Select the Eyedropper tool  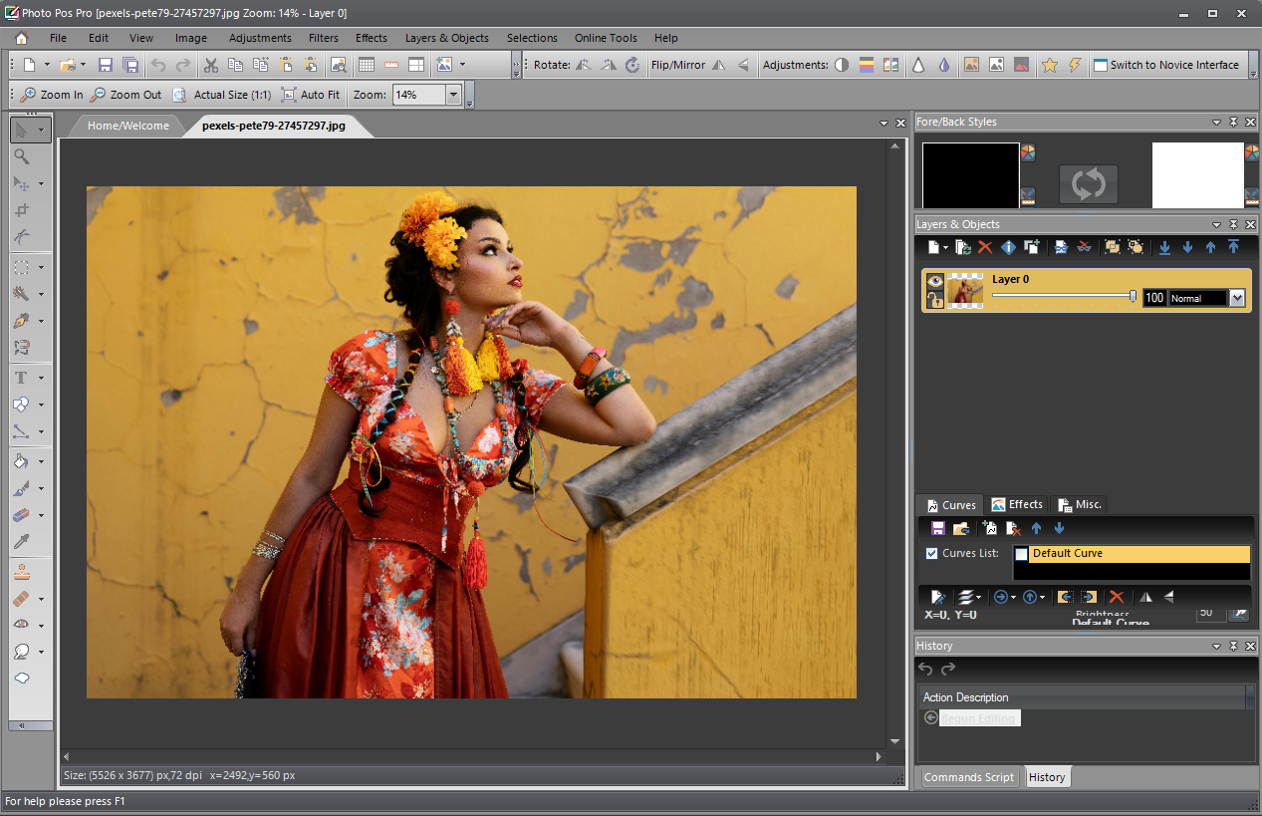pyautogui.click(x=21, y=541)
